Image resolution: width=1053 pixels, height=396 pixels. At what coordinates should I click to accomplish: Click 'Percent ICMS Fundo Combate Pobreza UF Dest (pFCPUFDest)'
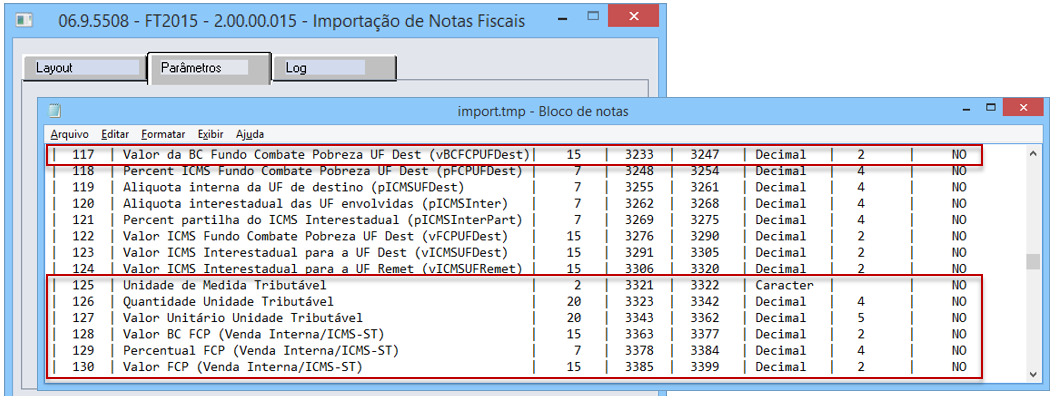[322, 171]
